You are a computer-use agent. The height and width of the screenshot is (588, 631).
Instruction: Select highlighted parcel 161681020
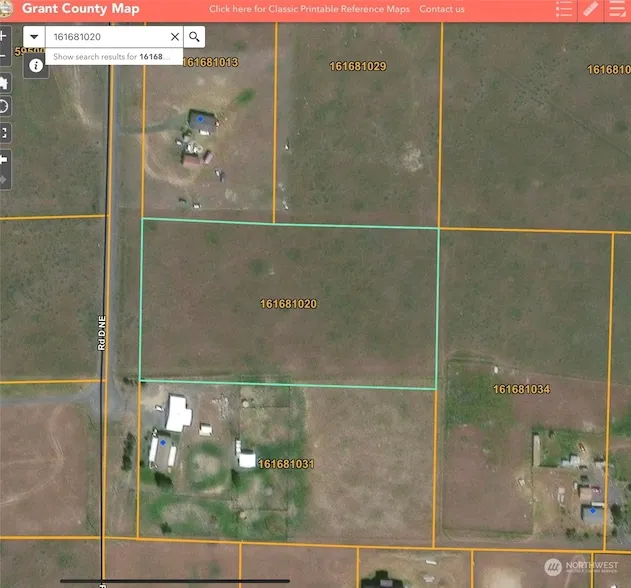pos(288,303)
